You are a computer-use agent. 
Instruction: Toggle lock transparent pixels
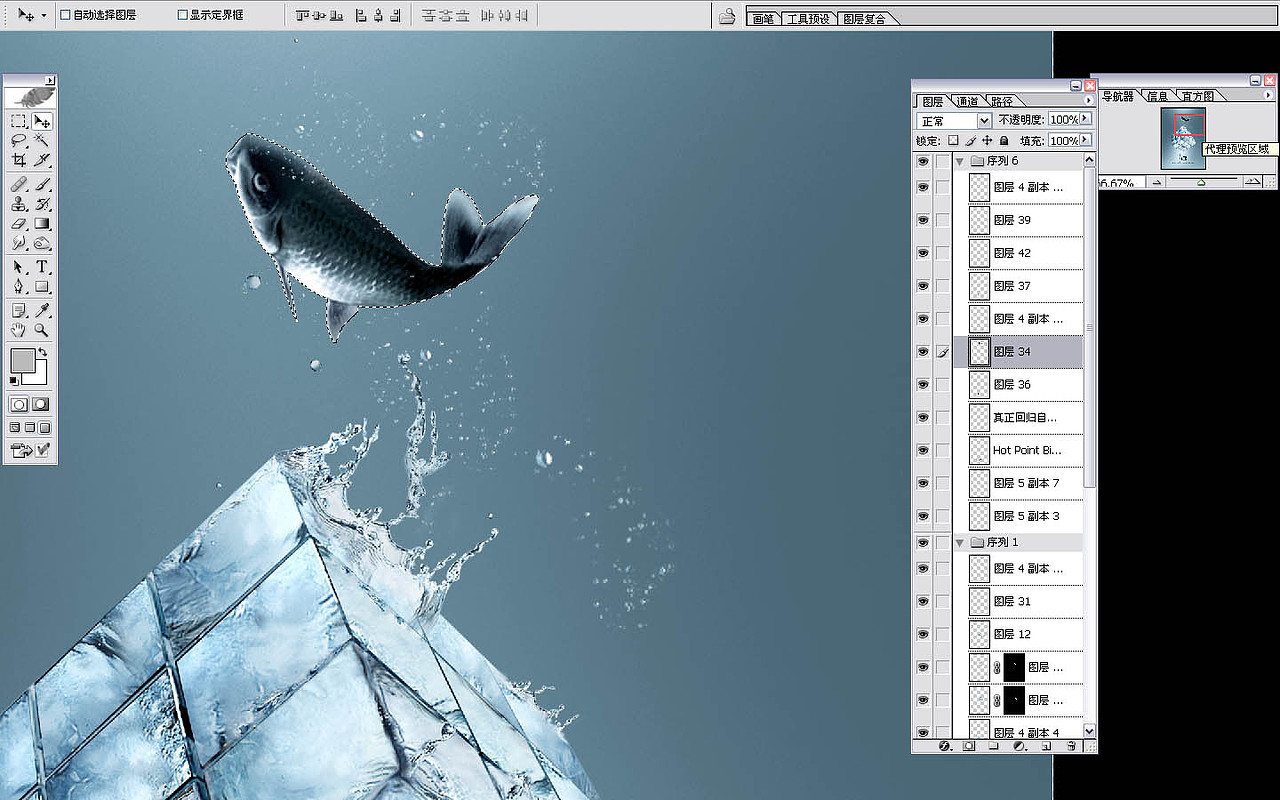(x=953, y=141)
